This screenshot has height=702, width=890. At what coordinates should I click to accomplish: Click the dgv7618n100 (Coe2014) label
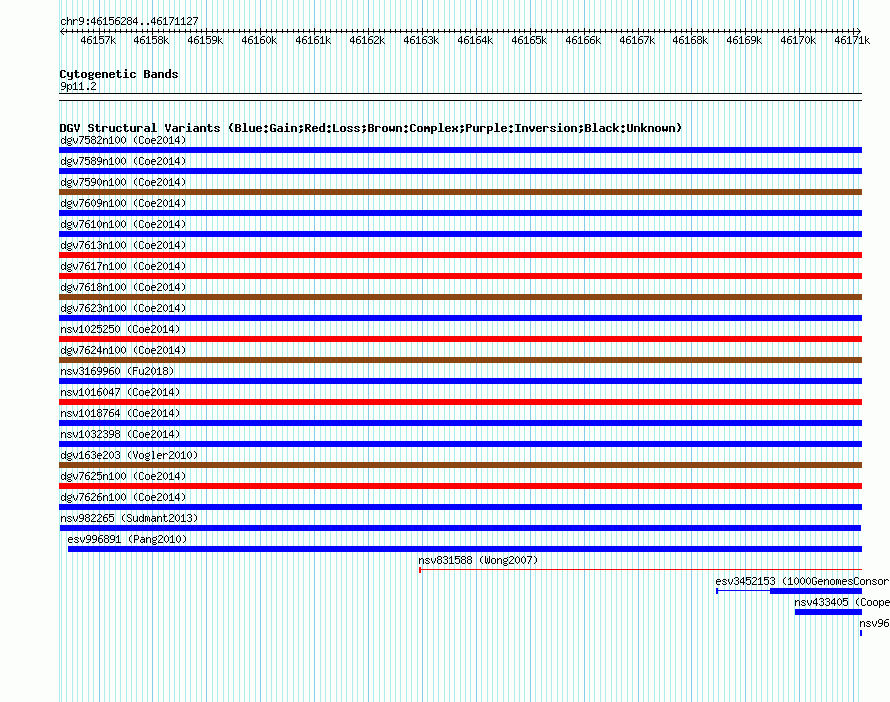pos(123,287)
